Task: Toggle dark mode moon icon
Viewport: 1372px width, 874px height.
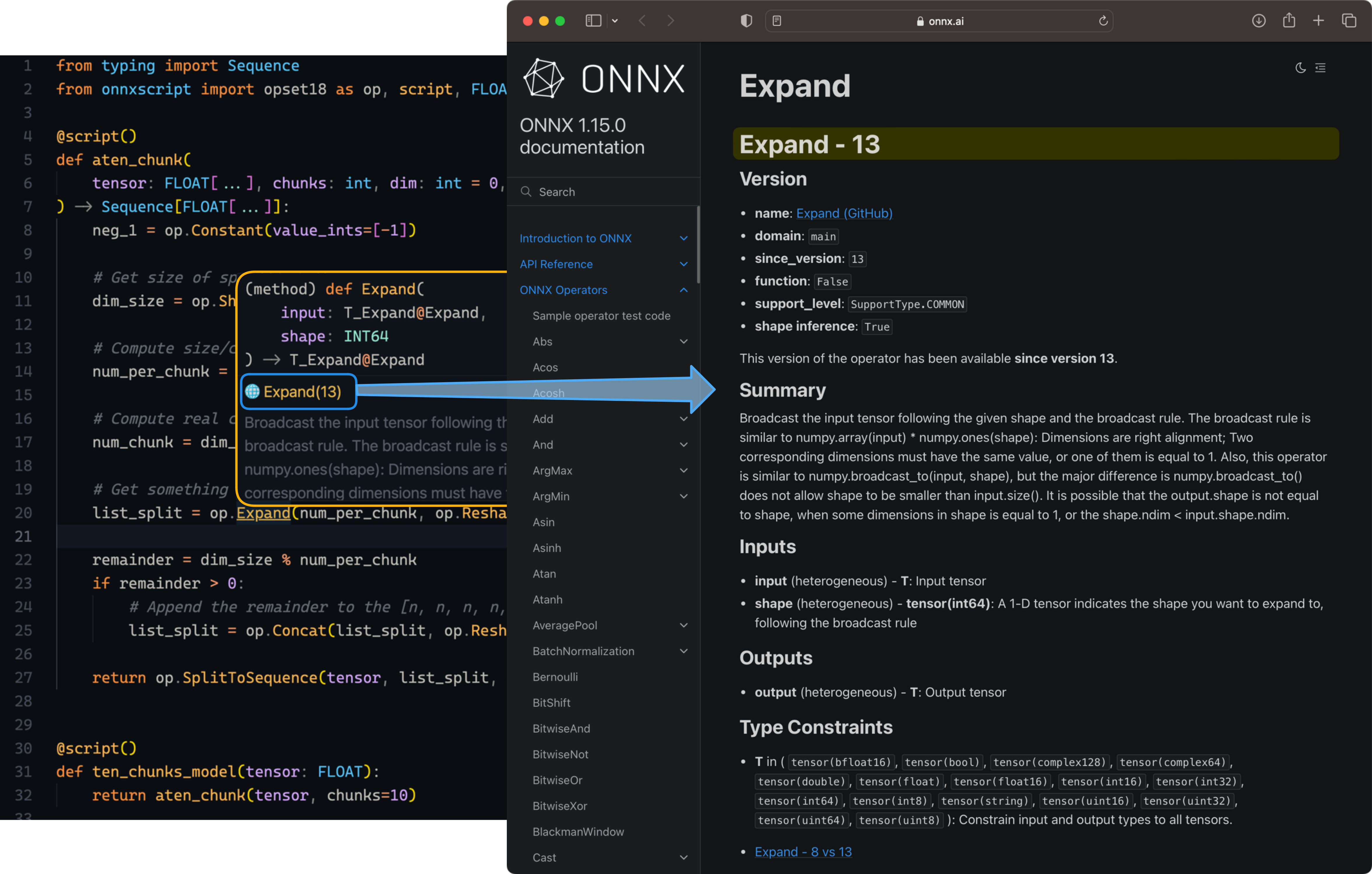Action: pos(1300,68)
